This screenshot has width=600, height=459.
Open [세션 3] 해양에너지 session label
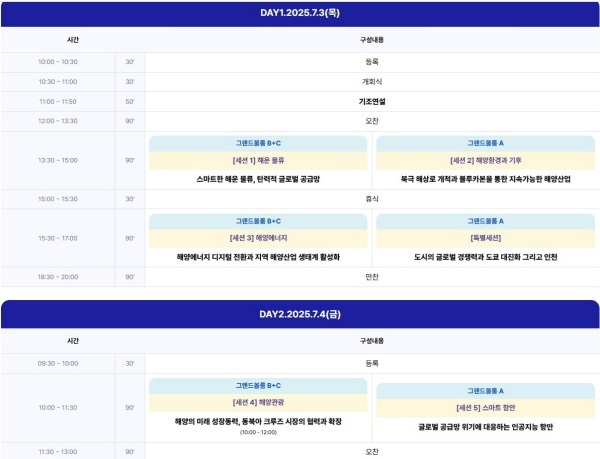click(258, 238)
